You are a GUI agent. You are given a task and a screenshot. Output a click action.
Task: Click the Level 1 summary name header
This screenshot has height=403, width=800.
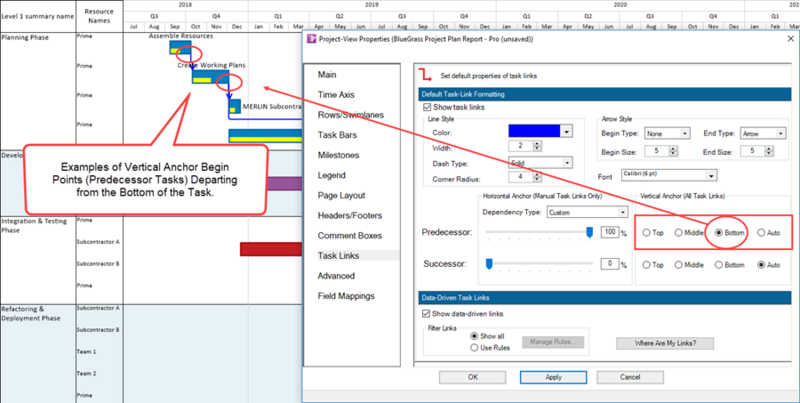coord(37,16)
